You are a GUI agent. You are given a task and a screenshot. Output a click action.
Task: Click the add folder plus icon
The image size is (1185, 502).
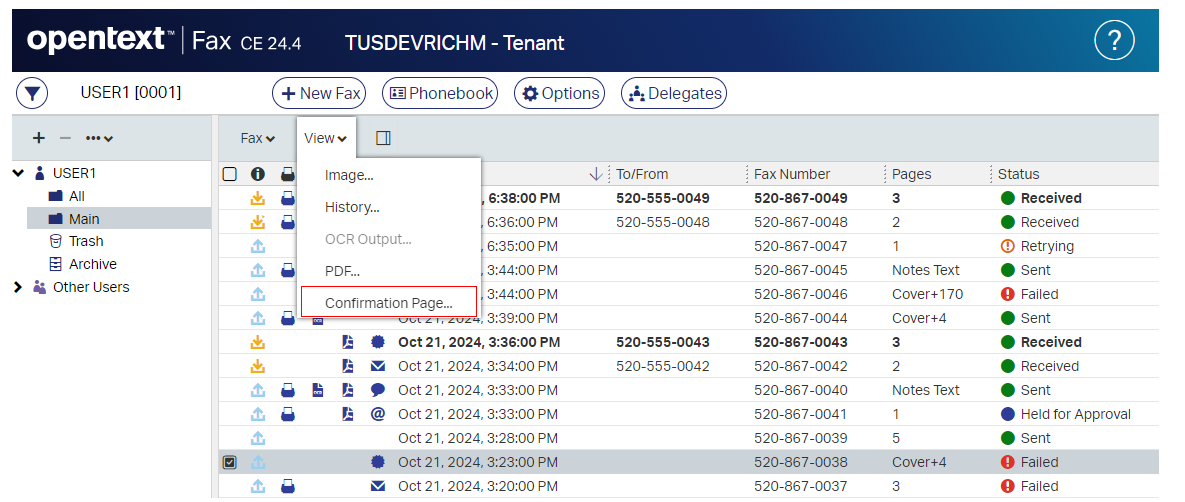tap(39, 138)
